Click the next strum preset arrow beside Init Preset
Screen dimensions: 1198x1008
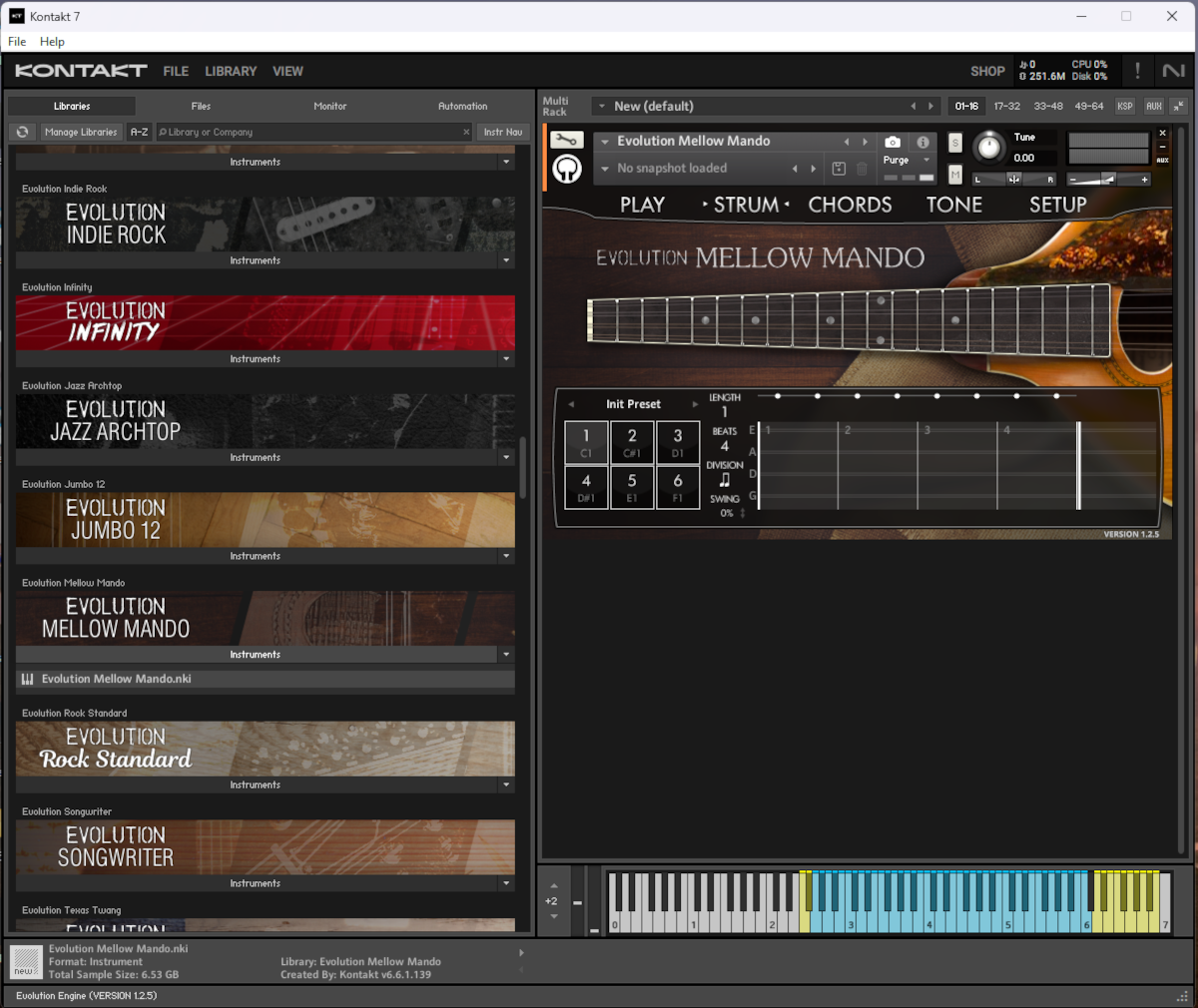[695, 404]
